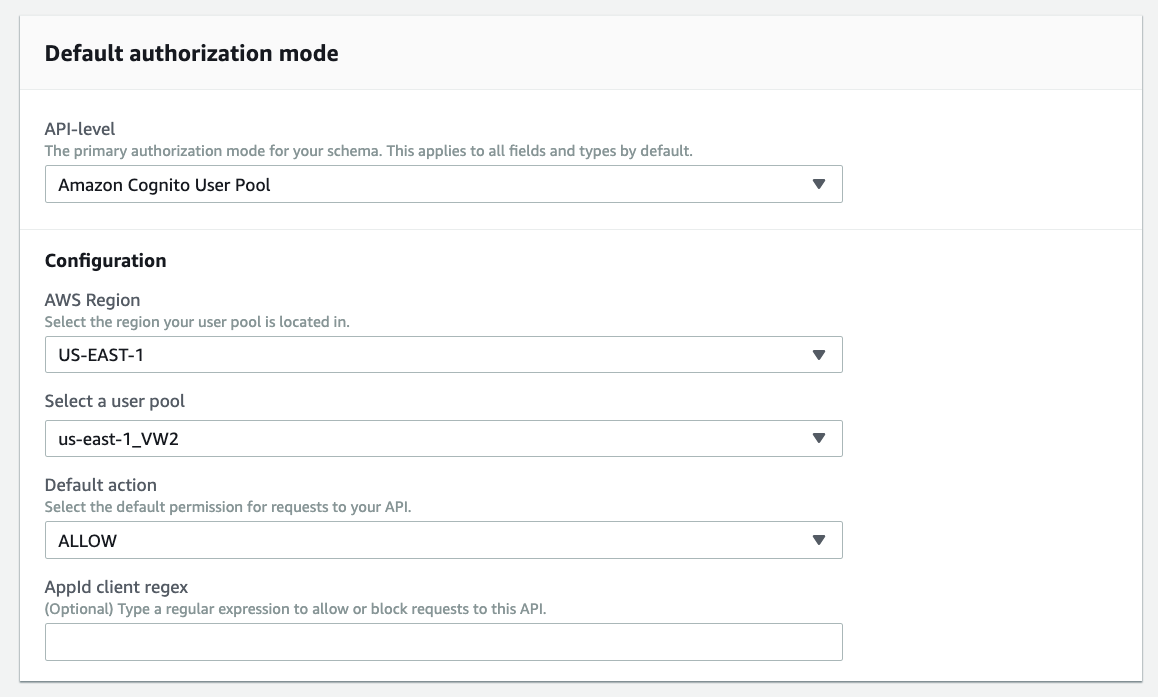The height and width of the screenshot is (697, 1158).
Task: Click the arrow icon beside US-EAST-1
Action: pos(820,354)
